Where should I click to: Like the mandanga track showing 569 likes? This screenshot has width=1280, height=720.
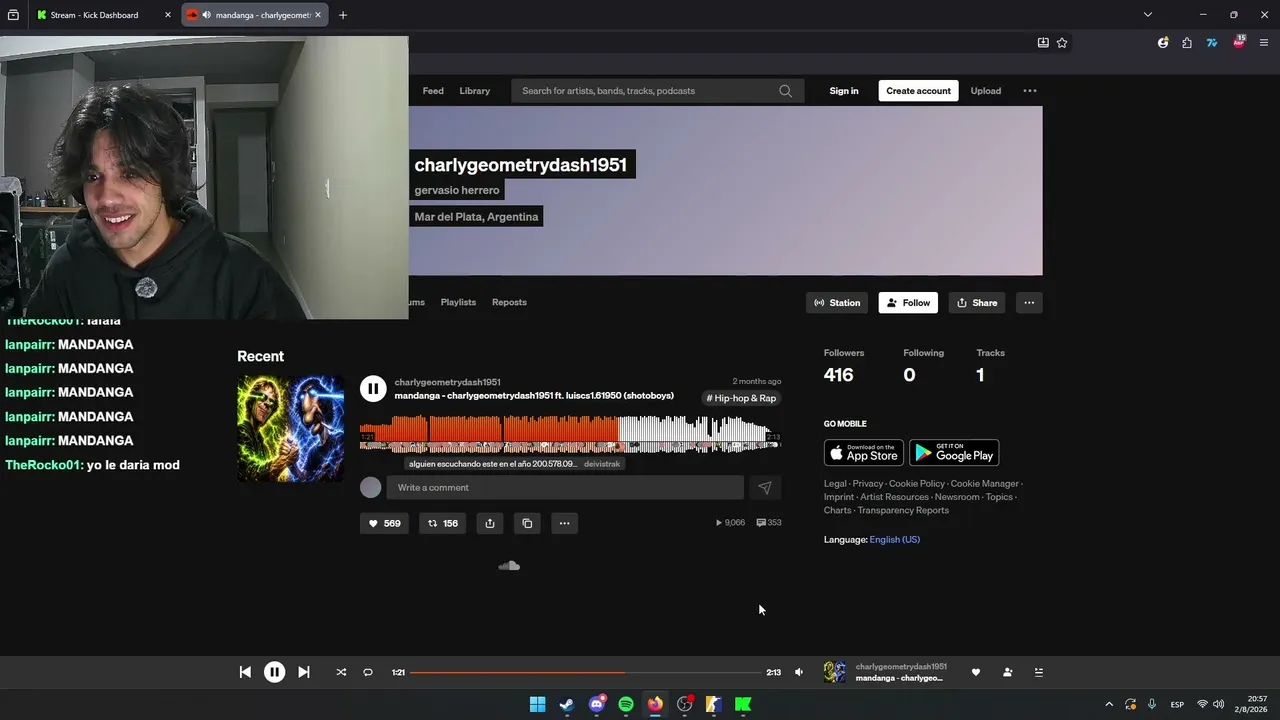pyautogui.click(x=385, y=523)
